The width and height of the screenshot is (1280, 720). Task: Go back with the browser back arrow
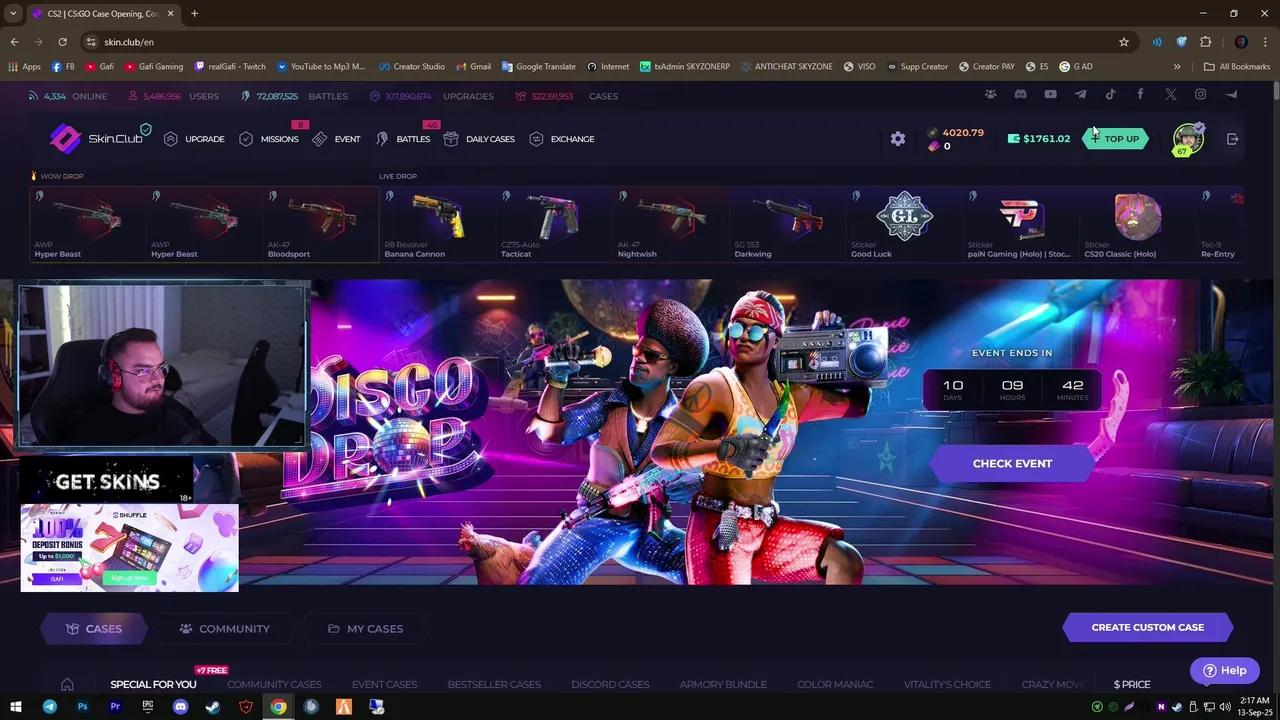tap(14, 42)
